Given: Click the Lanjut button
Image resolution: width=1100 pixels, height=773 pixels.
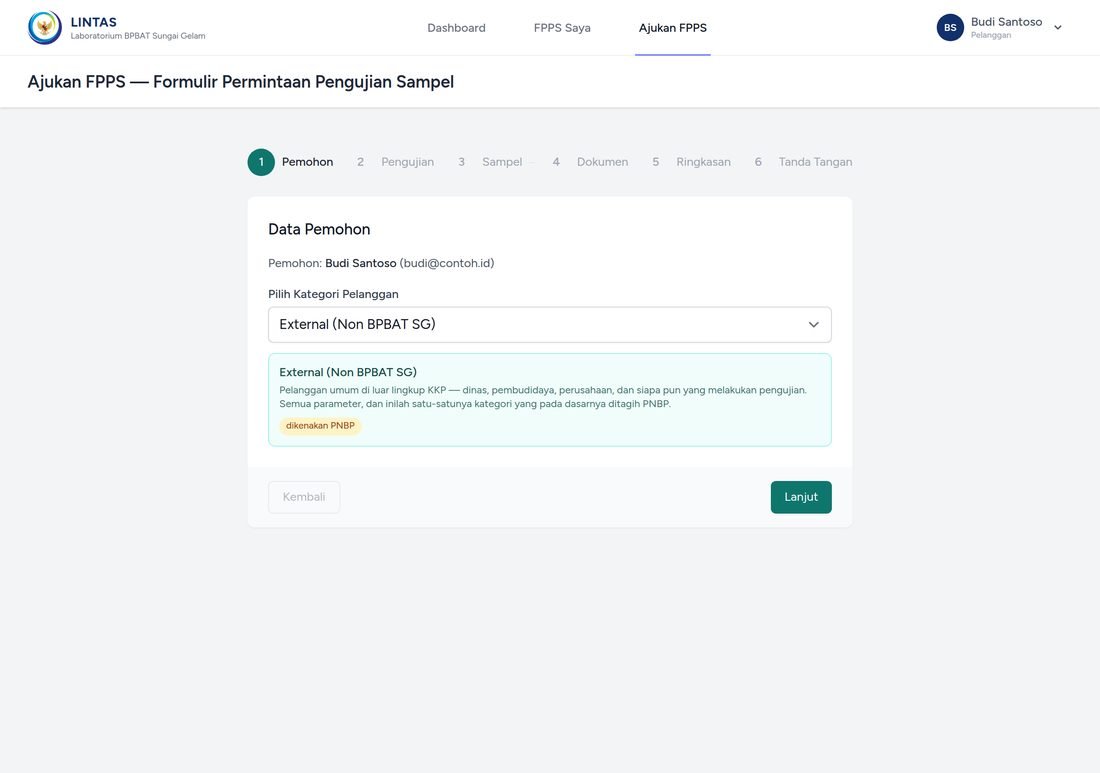Looking at the screenshot, I should [x=800, y=497].
